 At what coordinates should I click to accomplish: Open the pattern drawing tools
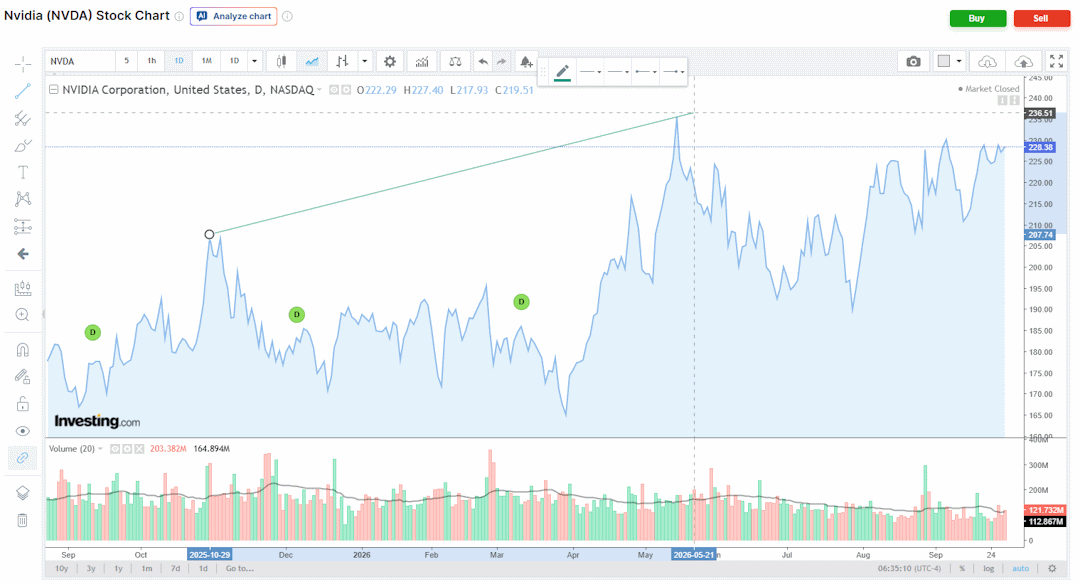pos(23,199)
